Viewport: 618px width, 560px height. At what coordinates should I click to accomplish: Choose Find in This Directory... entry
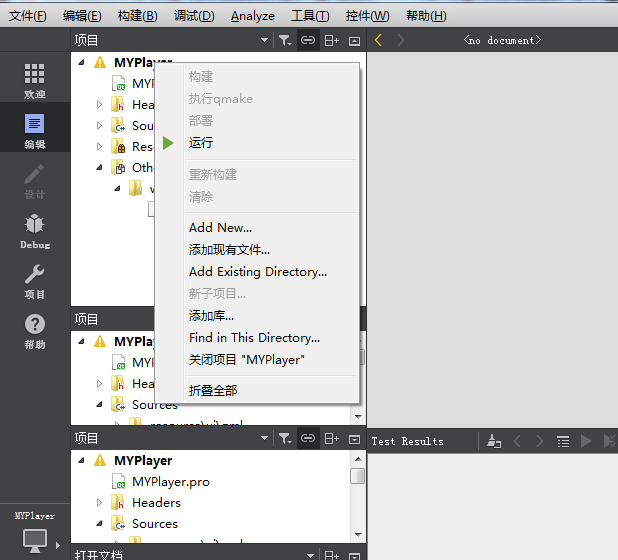[x=257, y=338]
